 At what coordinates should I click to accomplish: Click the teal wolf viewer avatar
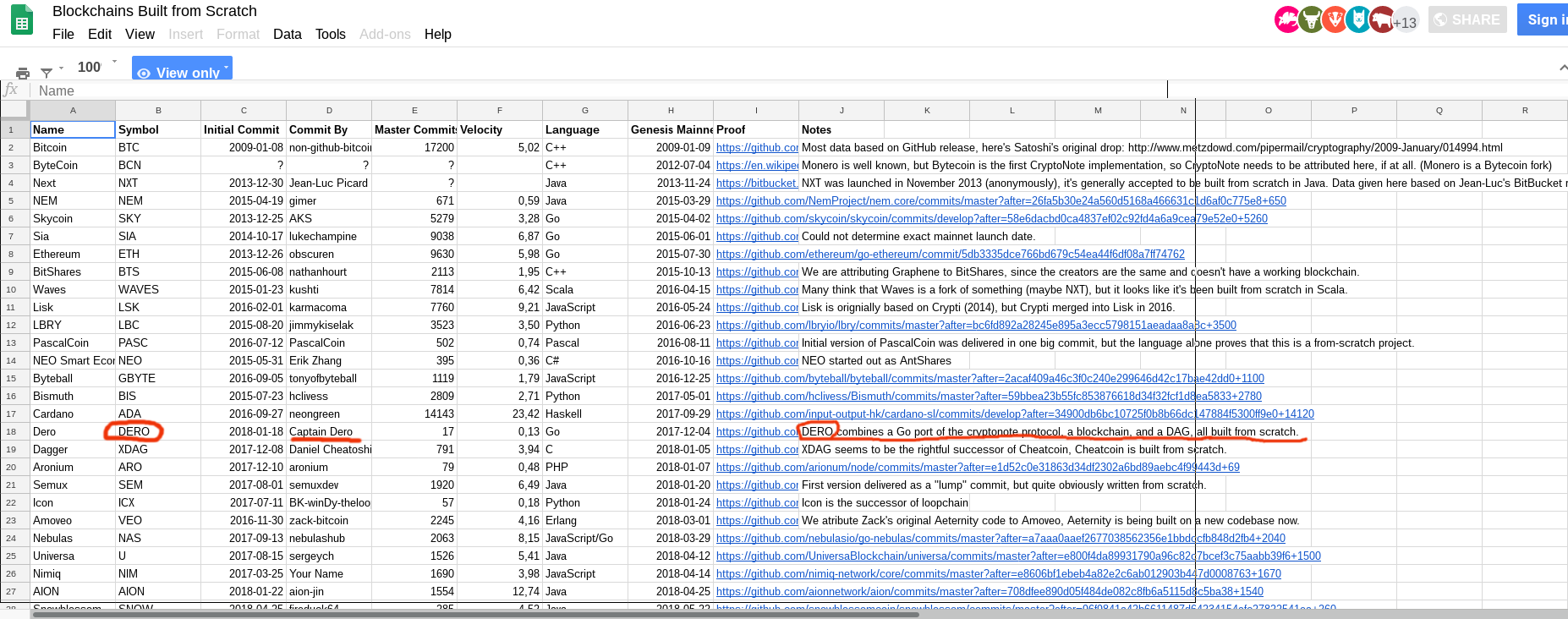pos(1358,19)
